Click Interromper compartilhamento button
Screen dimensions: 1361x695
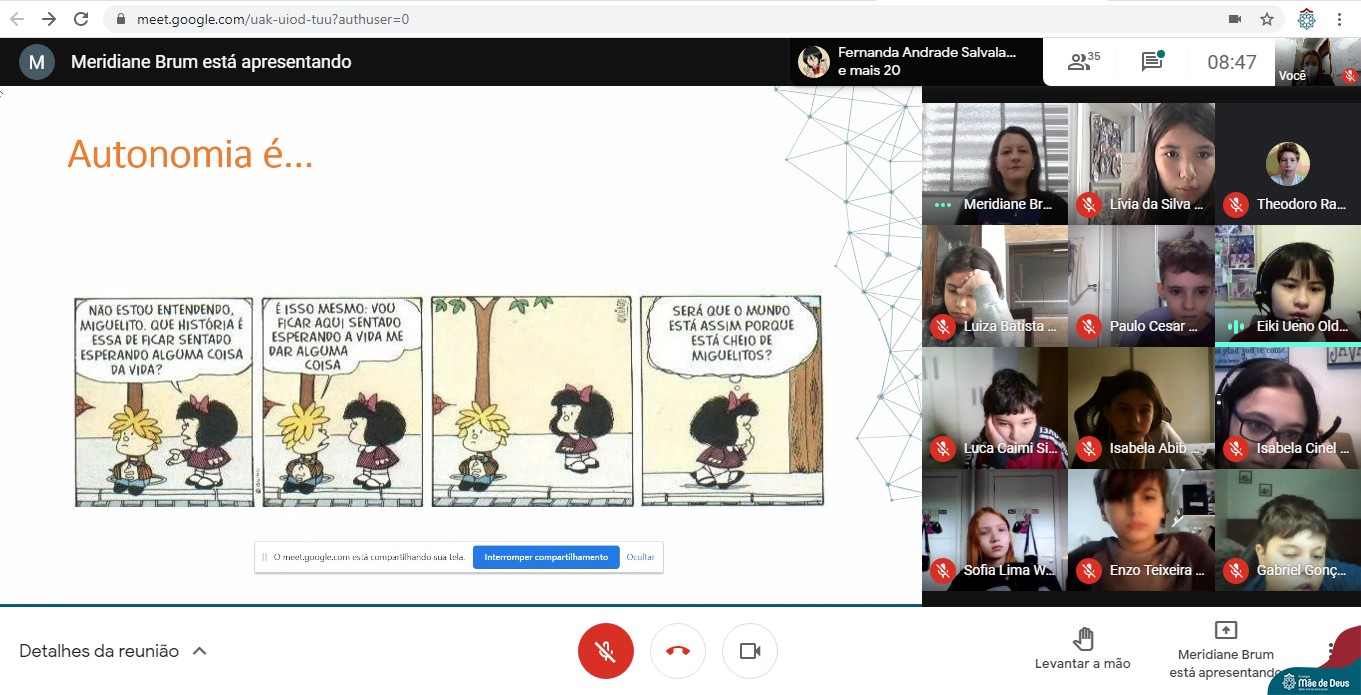pos(546,557)
